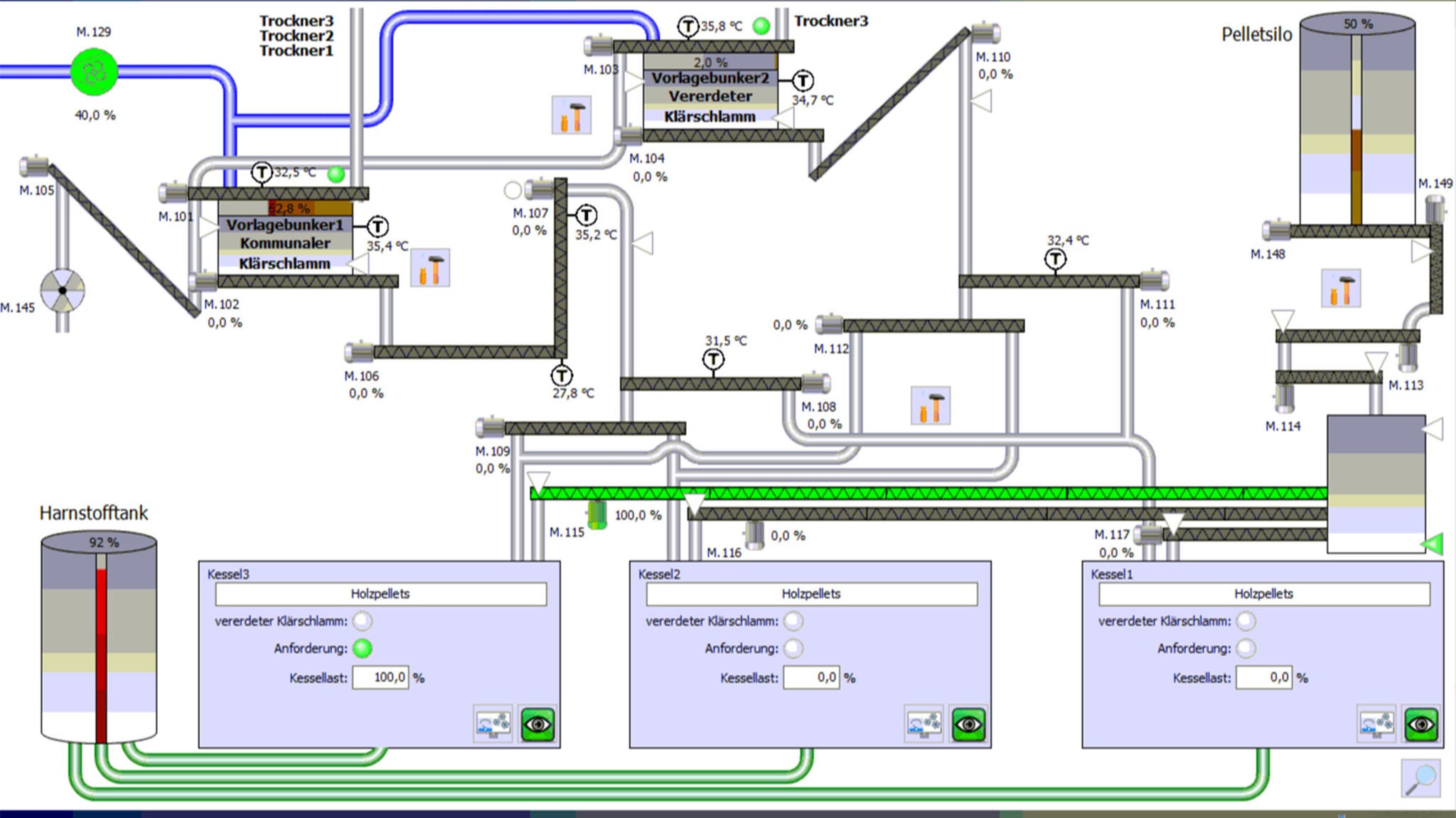The height and width of the screenshot is (818, 1456).
Task: Open the trend monitor icon in Kessel3 panel
Action: (494, 724)
